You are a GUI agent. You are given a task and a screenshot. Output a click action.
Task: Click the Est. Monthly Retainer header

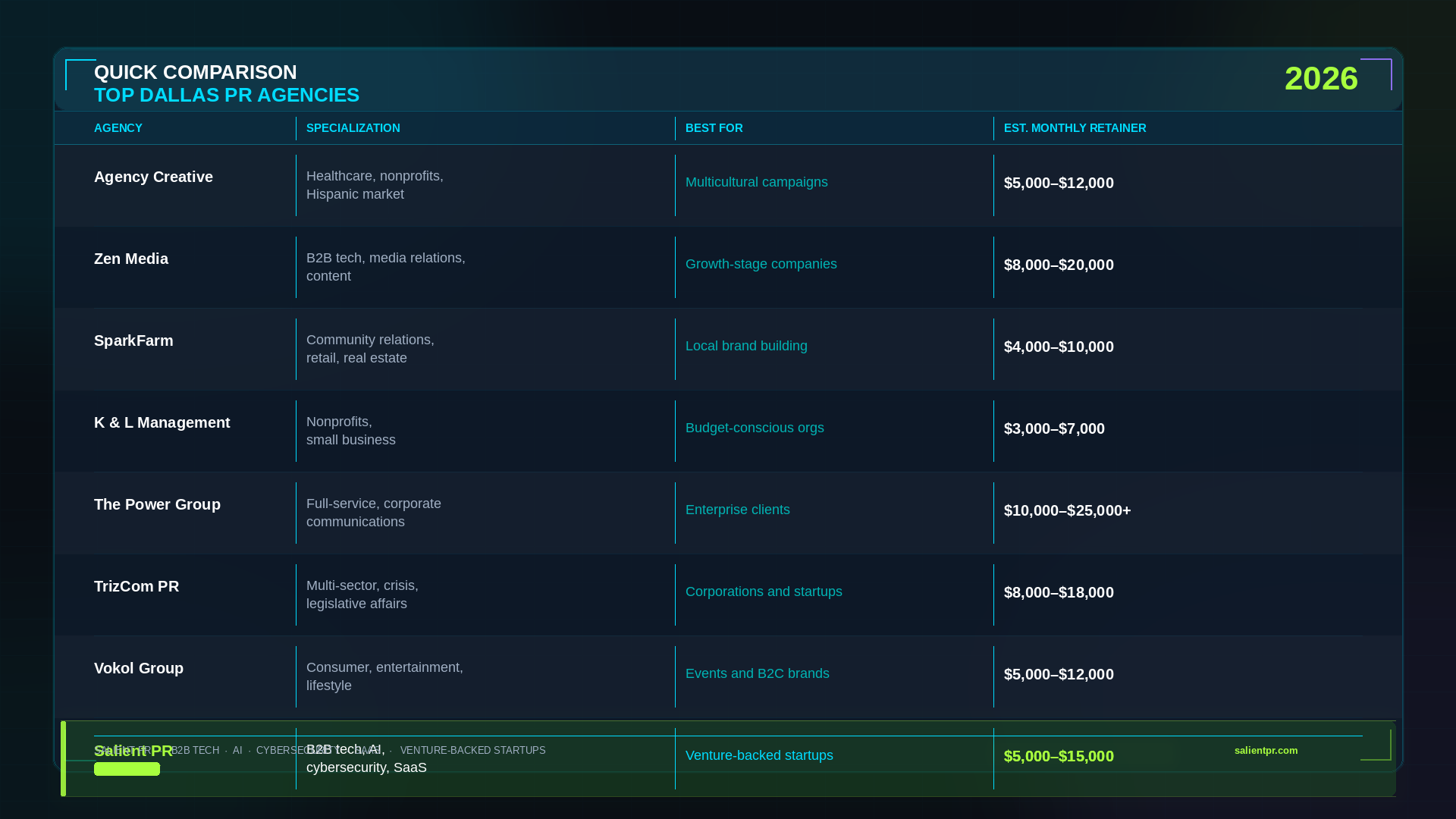click(x=1075, y=128)
